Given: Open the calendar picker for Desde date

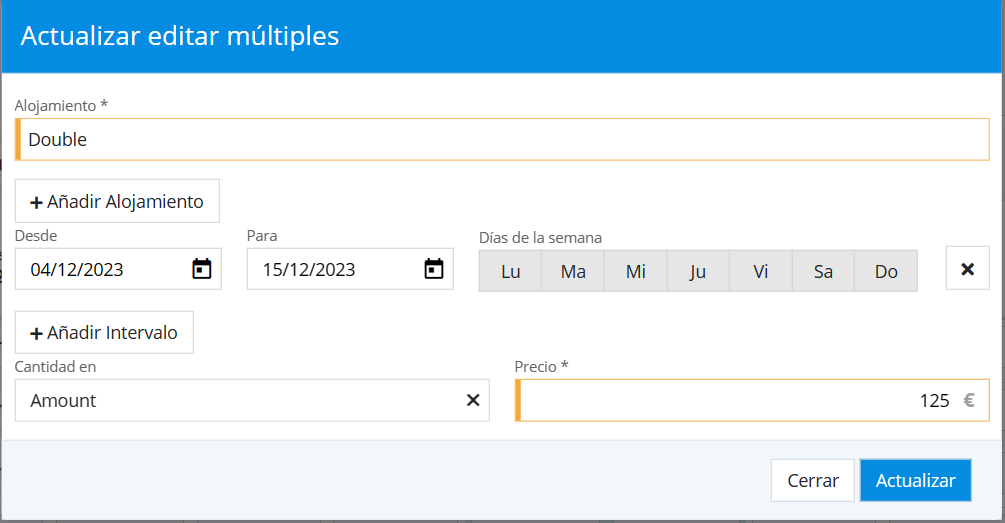Looking at the screenshot, I should tap(202, 269).
